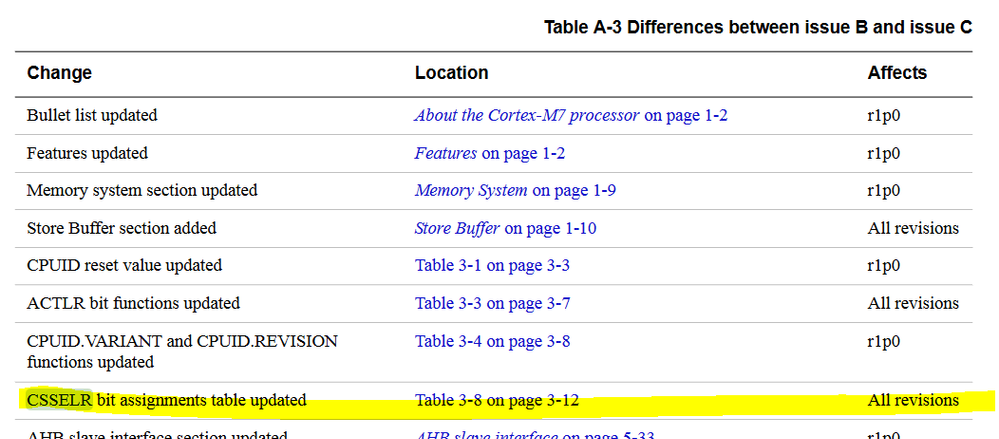Click 'CPUID.VARIANT and CPUID.REVISION functions updated' text
The height and width of the screenshot is (439, 999).
pos(181,351)
